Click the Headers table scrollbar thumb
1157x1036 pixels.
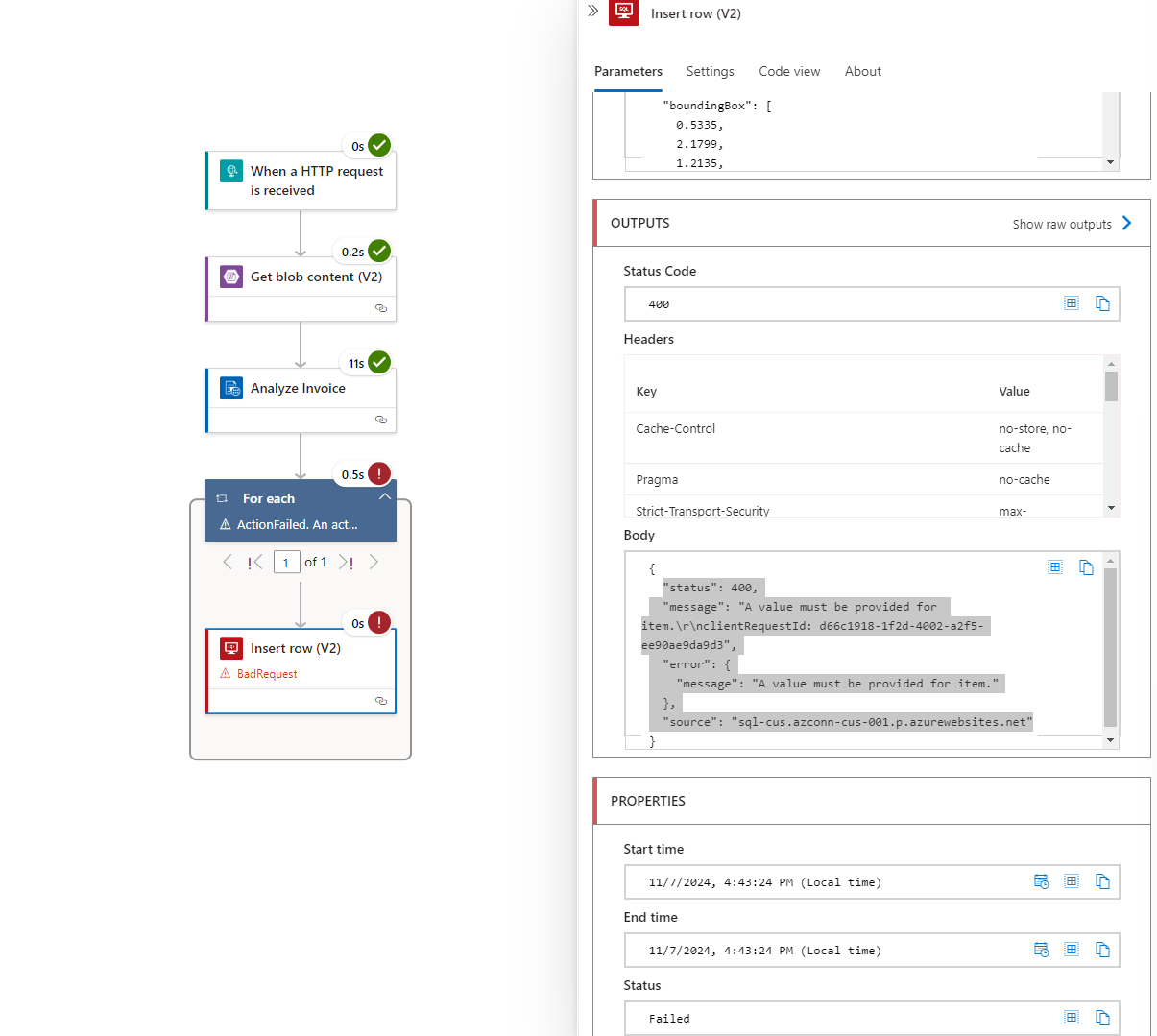(x=1111, y=386)
